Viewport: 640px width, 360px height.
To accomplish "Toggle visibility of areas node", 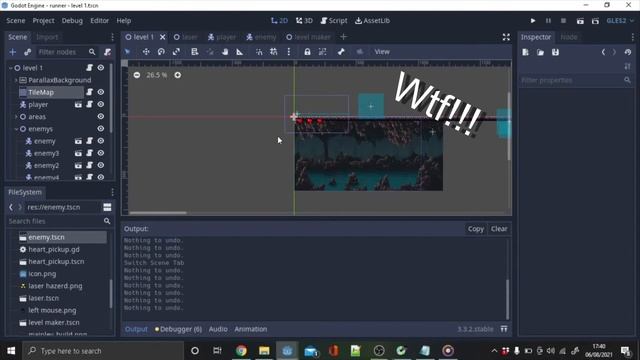I will coord(101,117).
